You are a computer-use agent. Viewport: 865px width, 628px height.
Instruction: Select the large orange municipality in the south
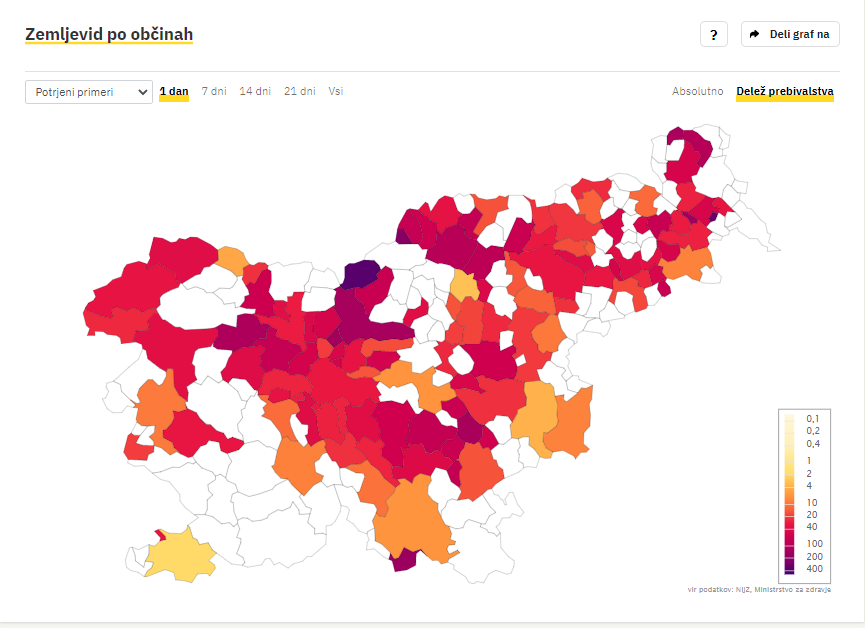(x=411, y=519)
